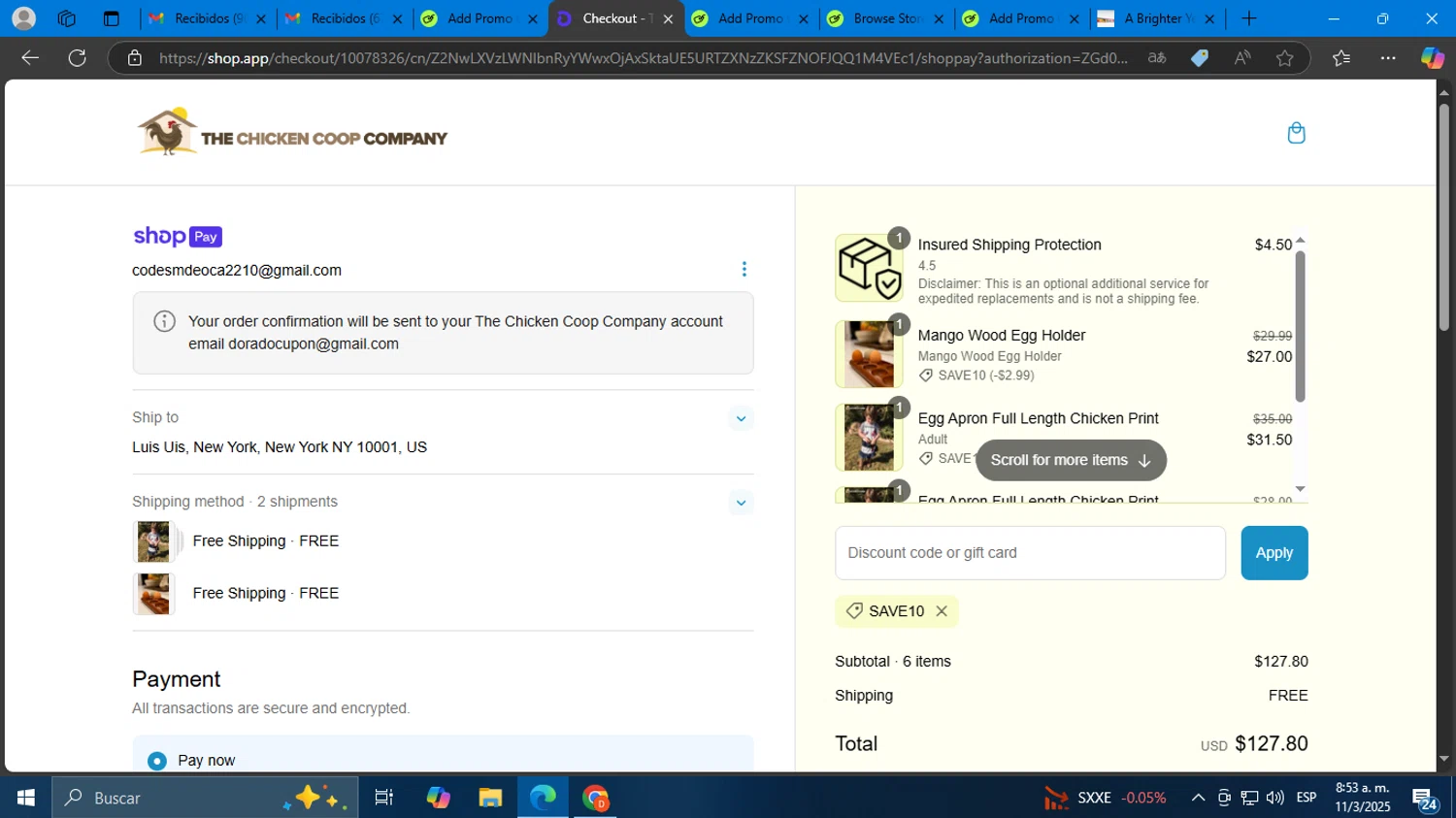Click order items list scrollbar thumb

[1301, 326]
